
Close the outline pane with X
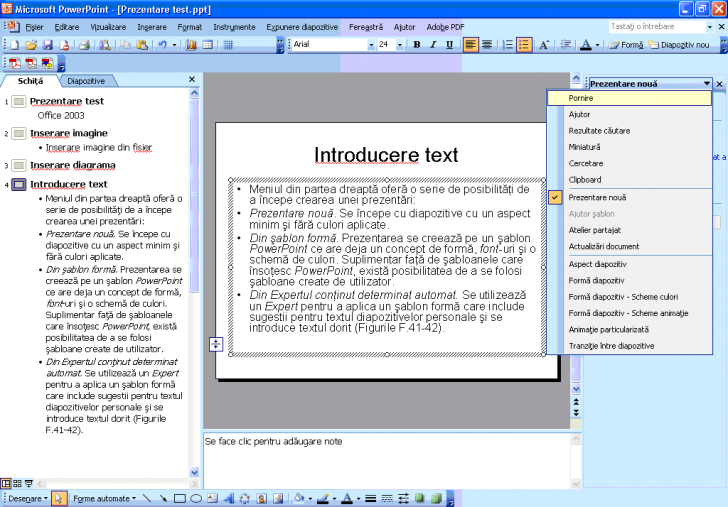tap(192, 80)
